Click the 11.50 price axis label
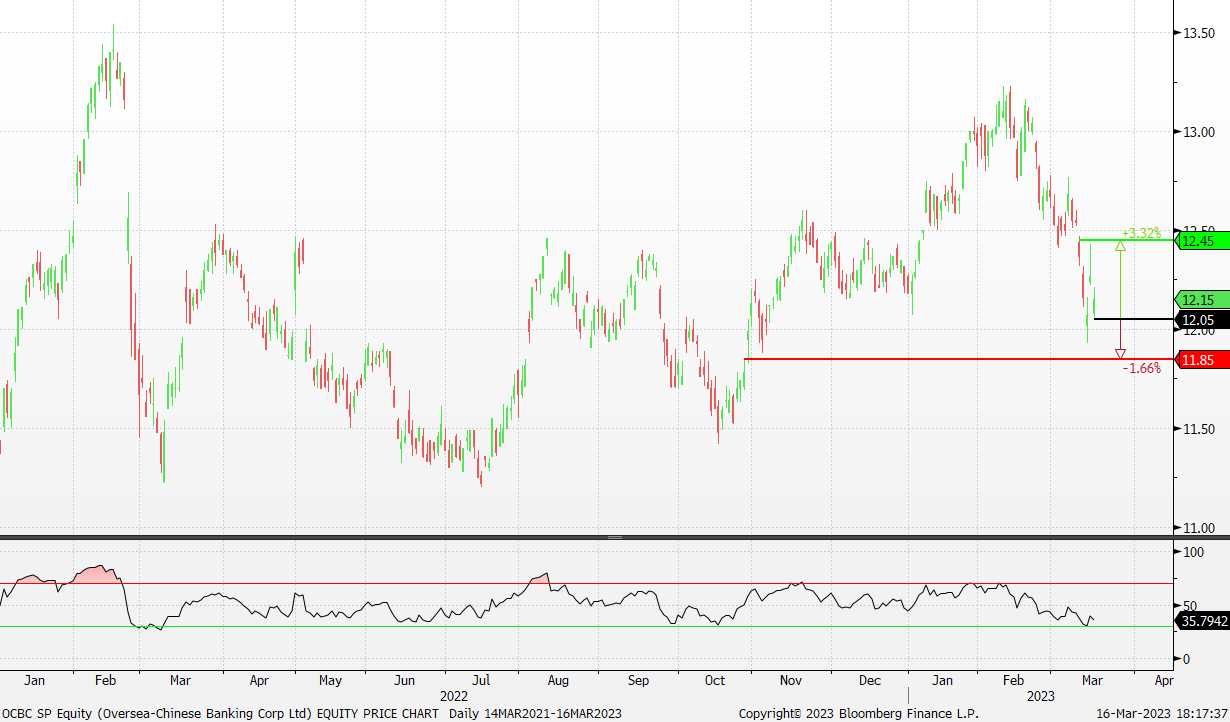The width and height of the screenshot is (1230, 722). click(x=1198, y=429)
